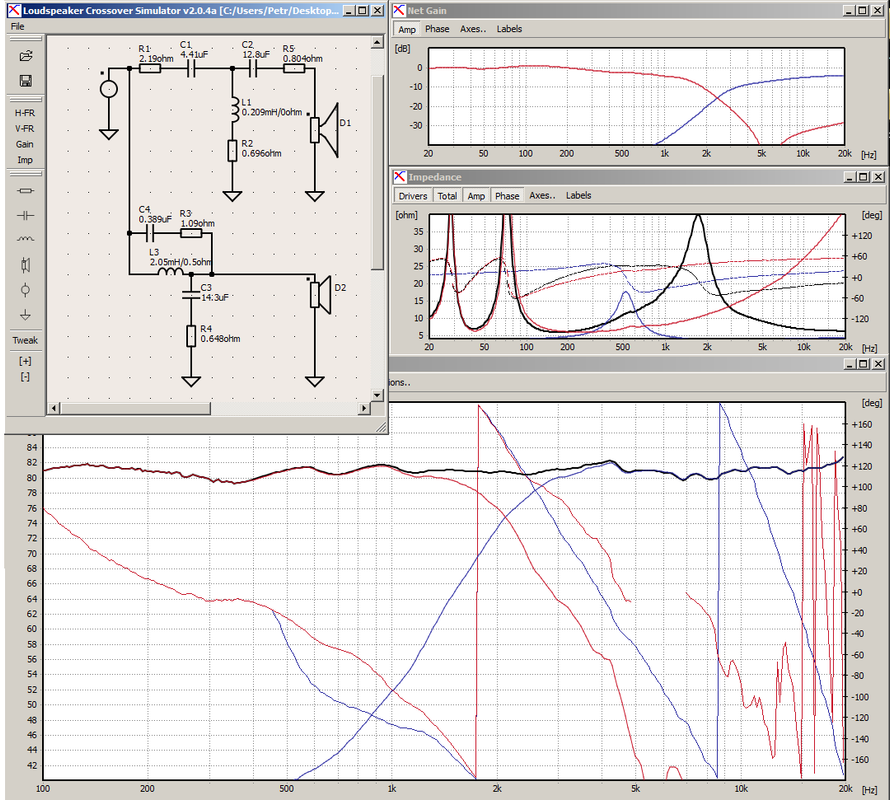Toggle Phase display in Impedance window

(507, 196)
